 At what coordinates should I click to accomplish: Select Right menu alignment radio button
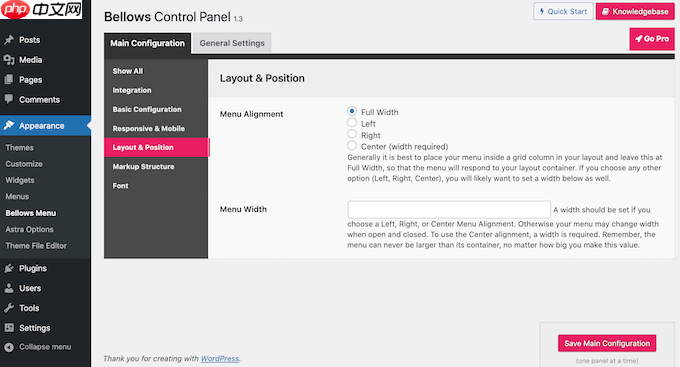[352, 134]
